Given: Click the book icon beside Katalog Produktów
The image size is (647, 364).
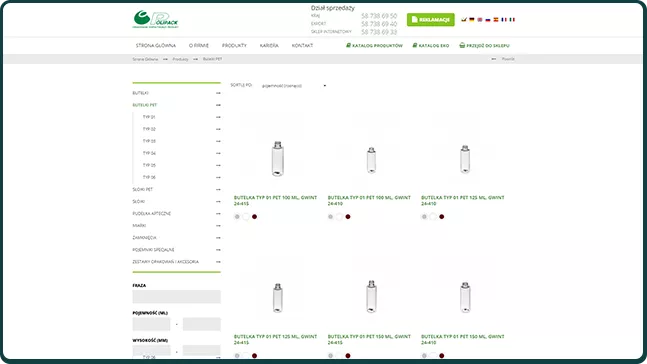Looking at the screenshot, I should pos(348,45).
